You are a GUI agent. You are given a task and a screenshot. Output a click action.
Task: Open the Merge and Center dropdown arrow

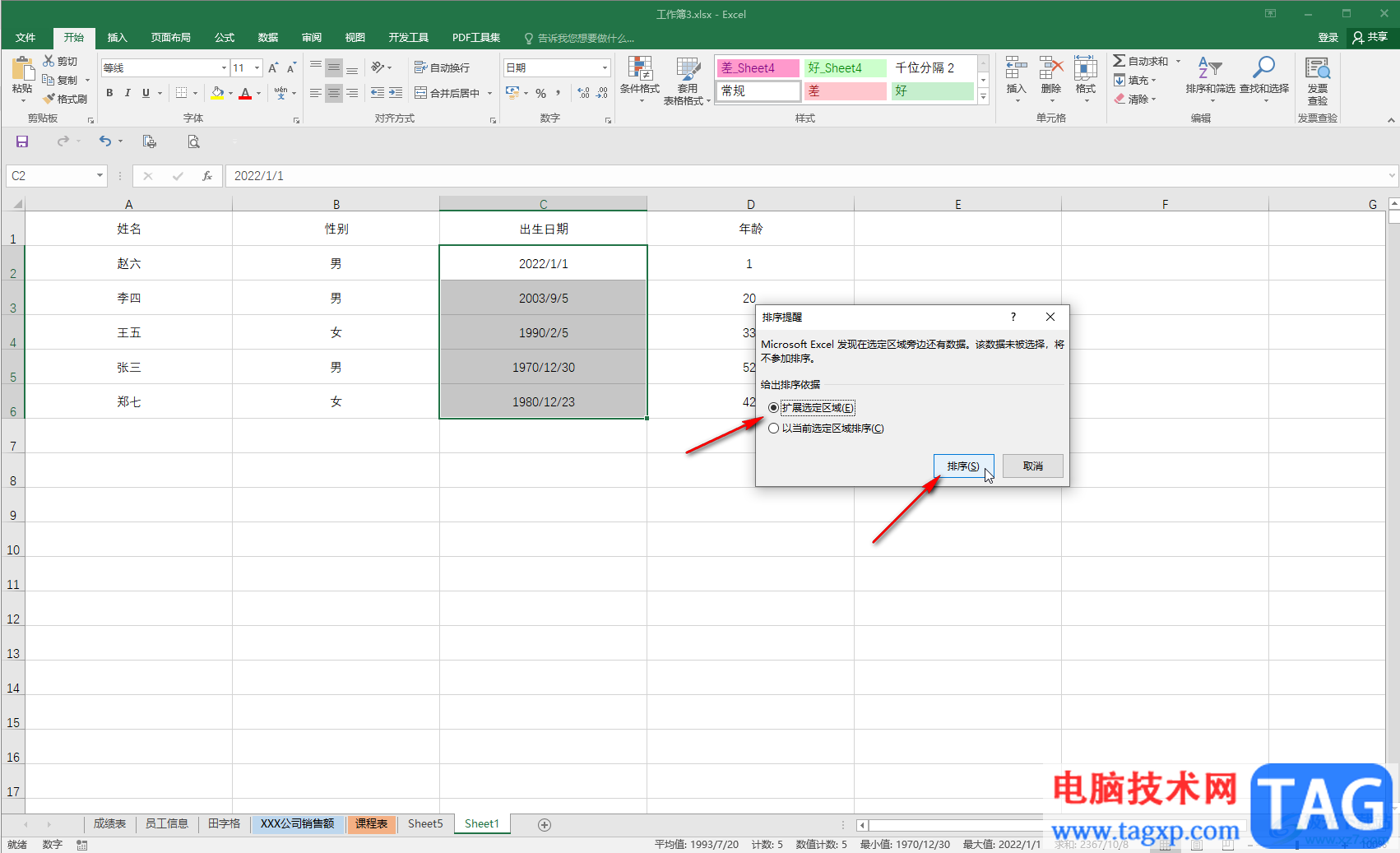pyautogui.click(x=489, y=93)
